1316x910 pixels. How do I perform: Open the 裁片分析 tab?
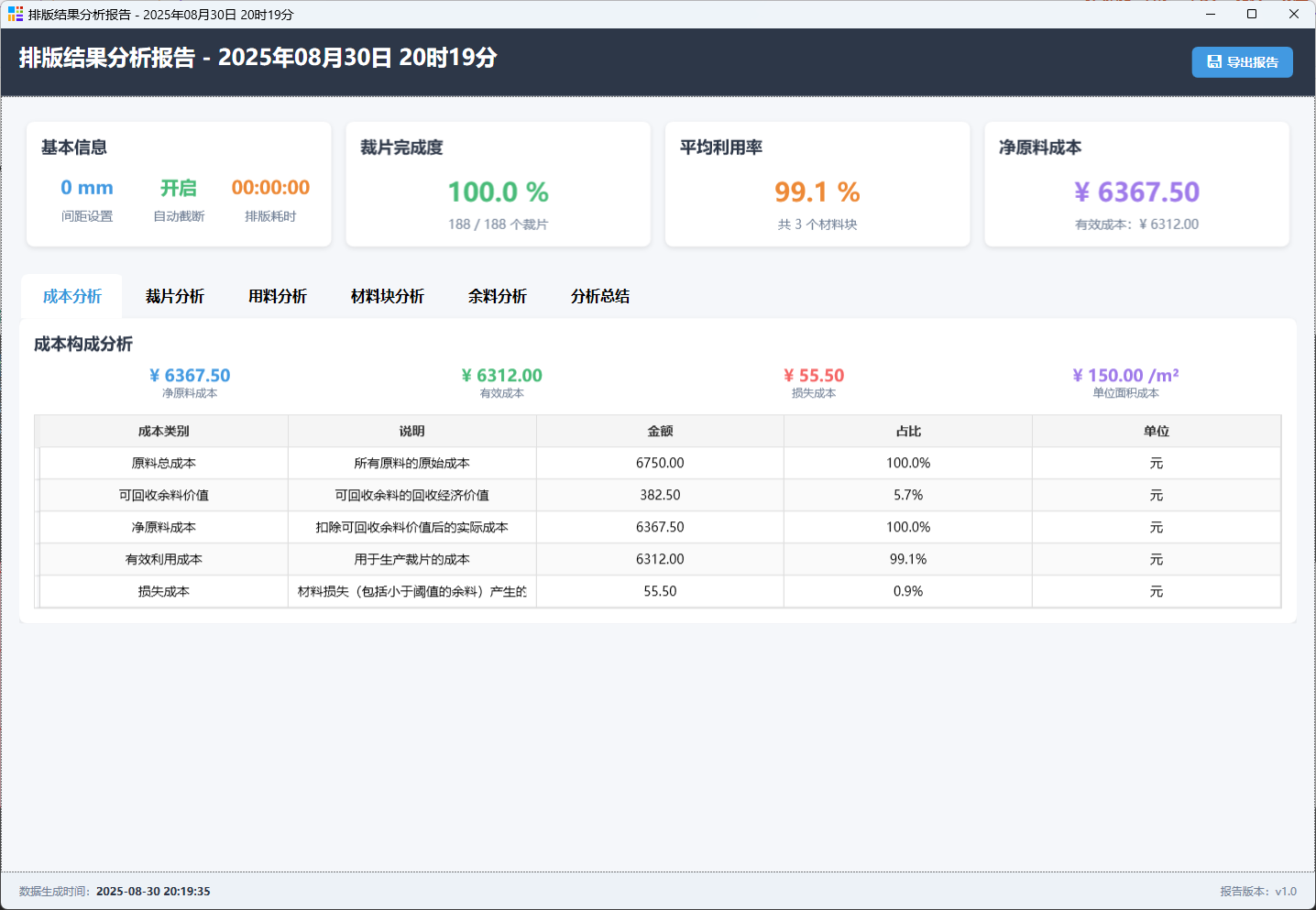(x=175, y=296)
